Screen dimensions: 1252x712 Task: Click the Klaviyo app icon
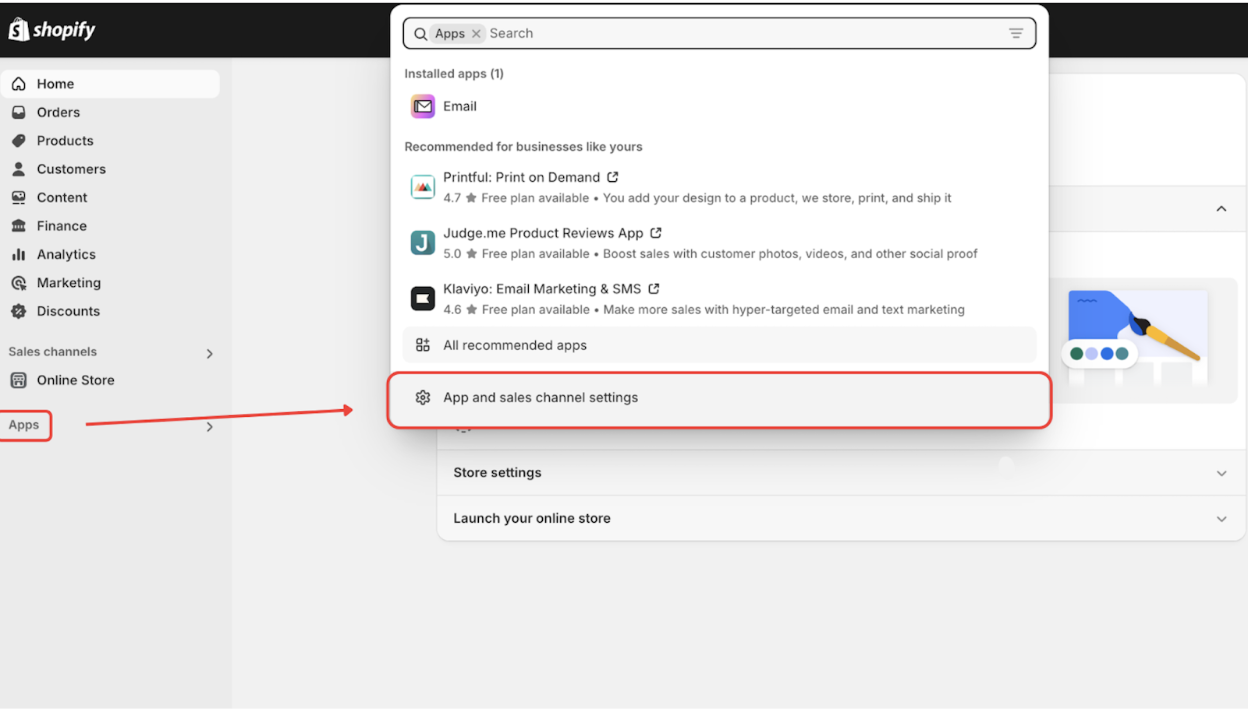(423, 298)
